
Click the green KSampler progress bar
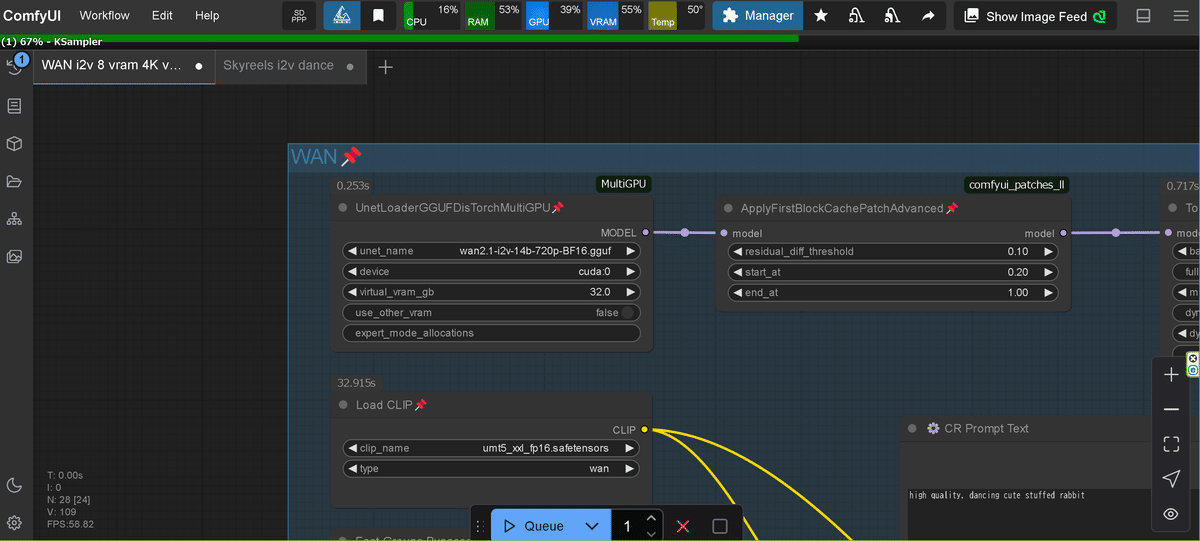(399, 39)
